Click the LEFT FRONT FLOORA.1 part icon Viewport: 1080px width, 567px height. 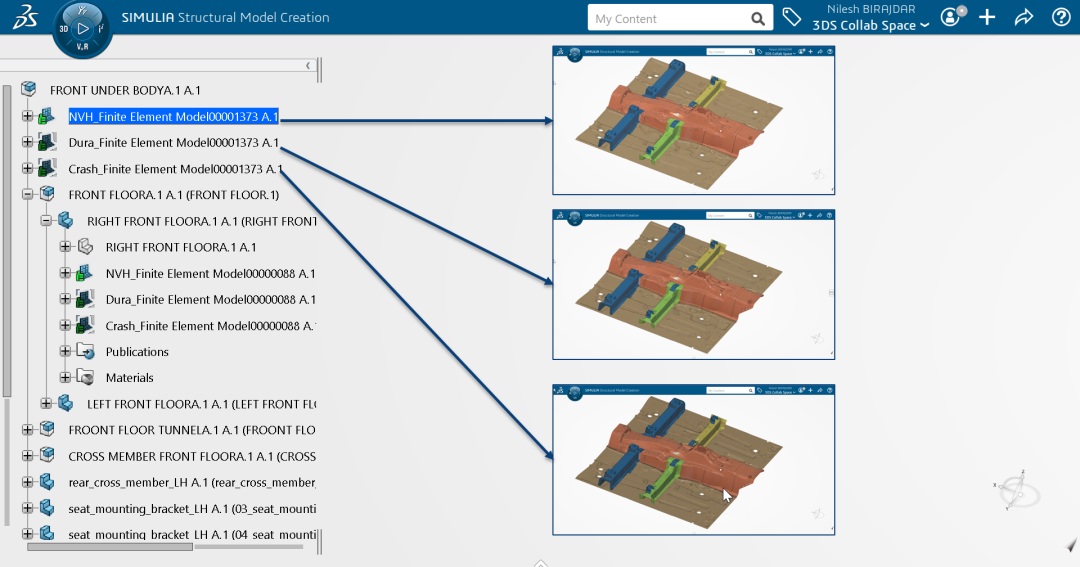pos(65,403)
